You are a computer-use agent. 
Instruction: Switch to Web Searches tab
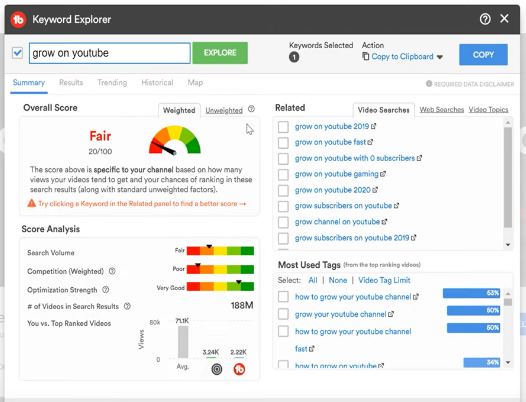pyautogui.click(x=442, y=109)
